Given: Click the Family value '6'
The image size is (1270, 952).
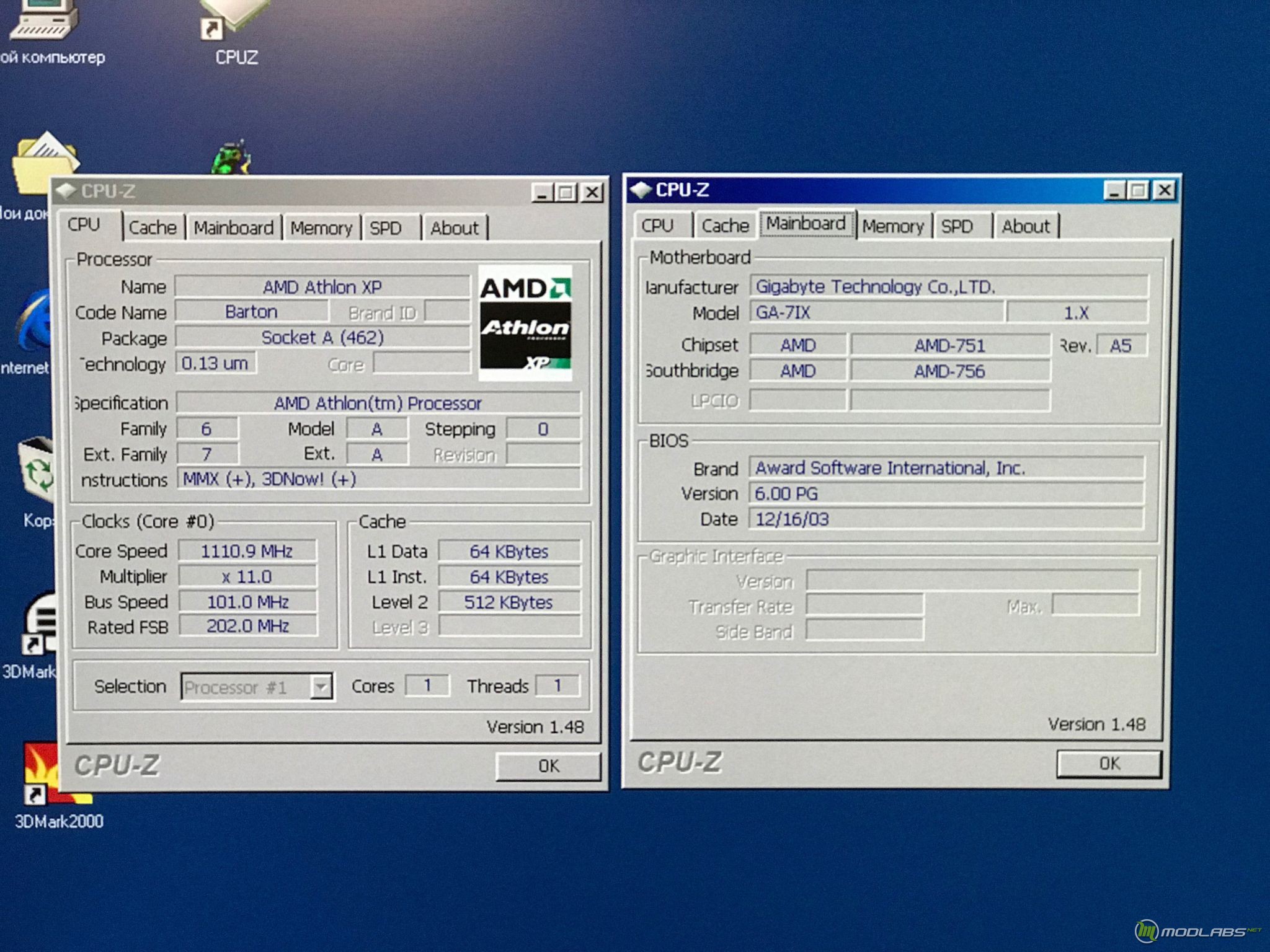Looking at the screenshot, I should (207, 429).
